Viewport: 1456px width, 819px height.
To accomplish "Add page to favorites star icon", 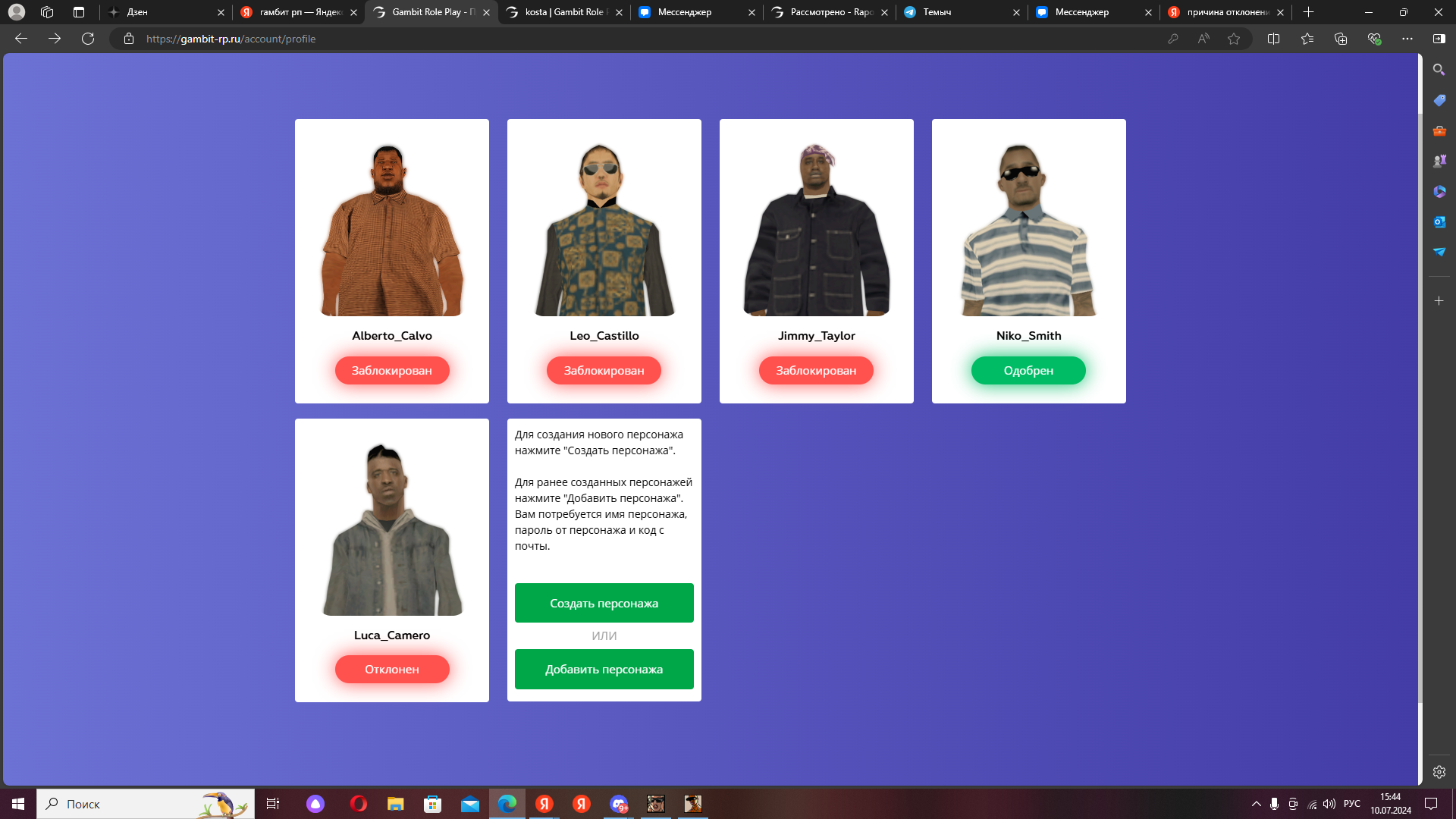I will tap(1234, 39).
